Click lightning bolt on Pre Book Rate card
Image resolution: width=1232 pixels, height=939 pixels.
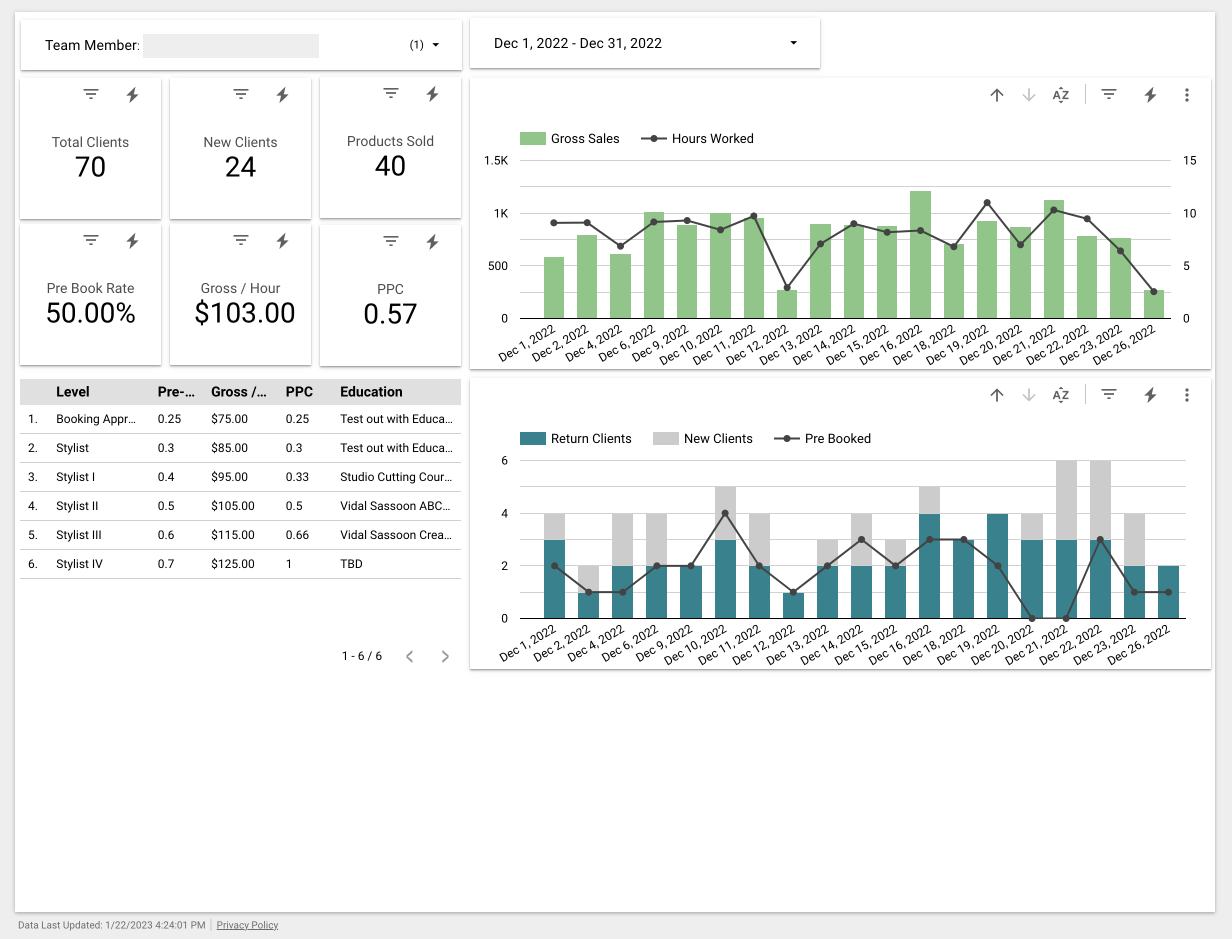(x=132, y=241)
